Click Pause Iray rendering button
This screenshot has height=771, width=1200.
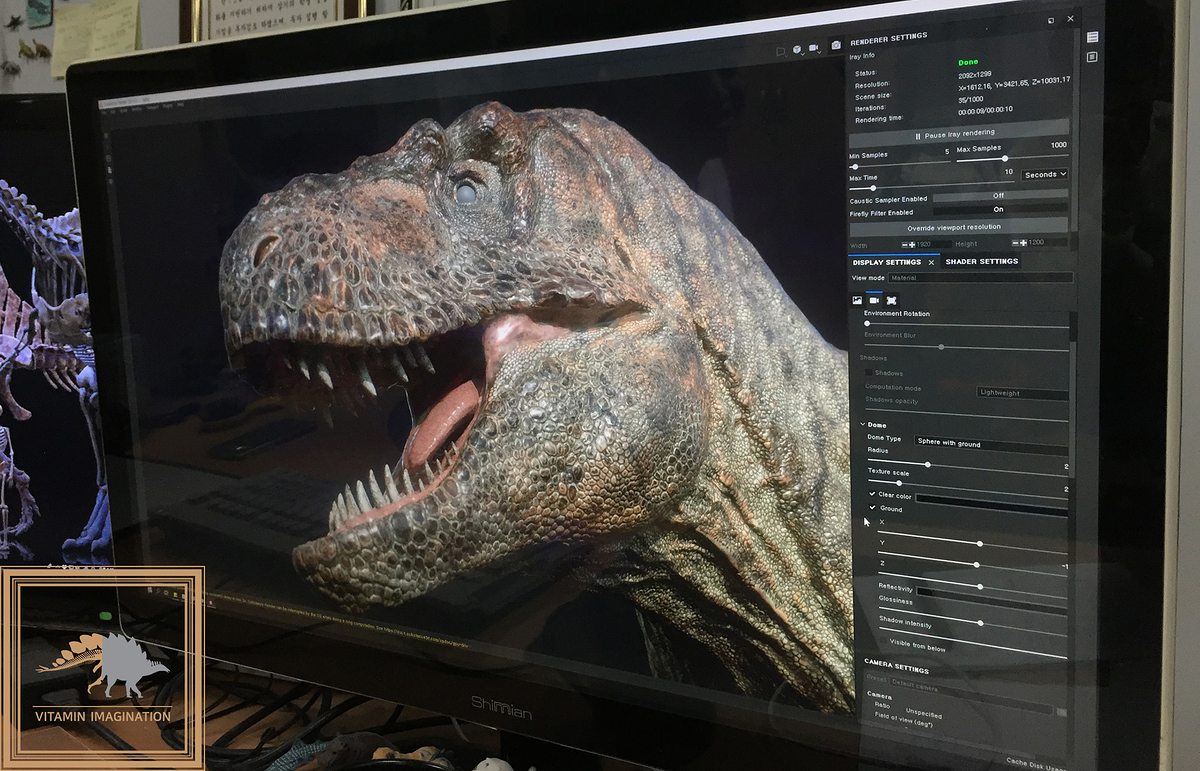pos(959,133)
